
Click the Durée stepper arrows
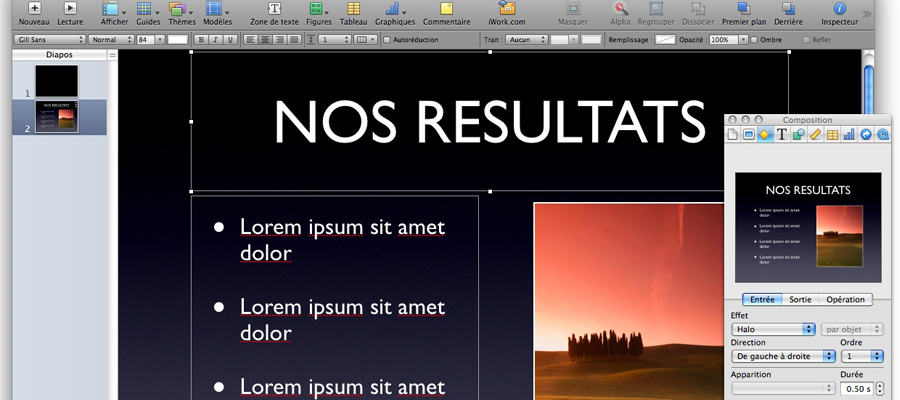(879, 389)
